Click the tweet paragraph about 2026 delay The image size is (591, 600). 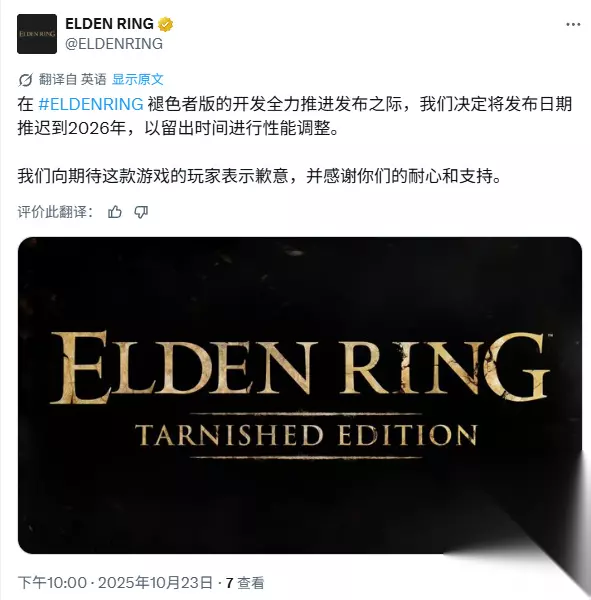[x=295, y=116]
